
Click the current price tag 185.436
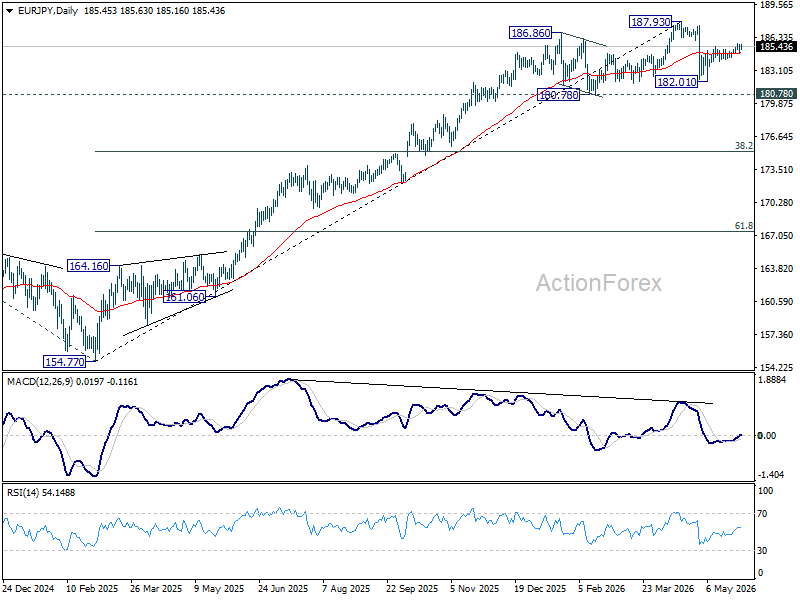pos(777,47)
